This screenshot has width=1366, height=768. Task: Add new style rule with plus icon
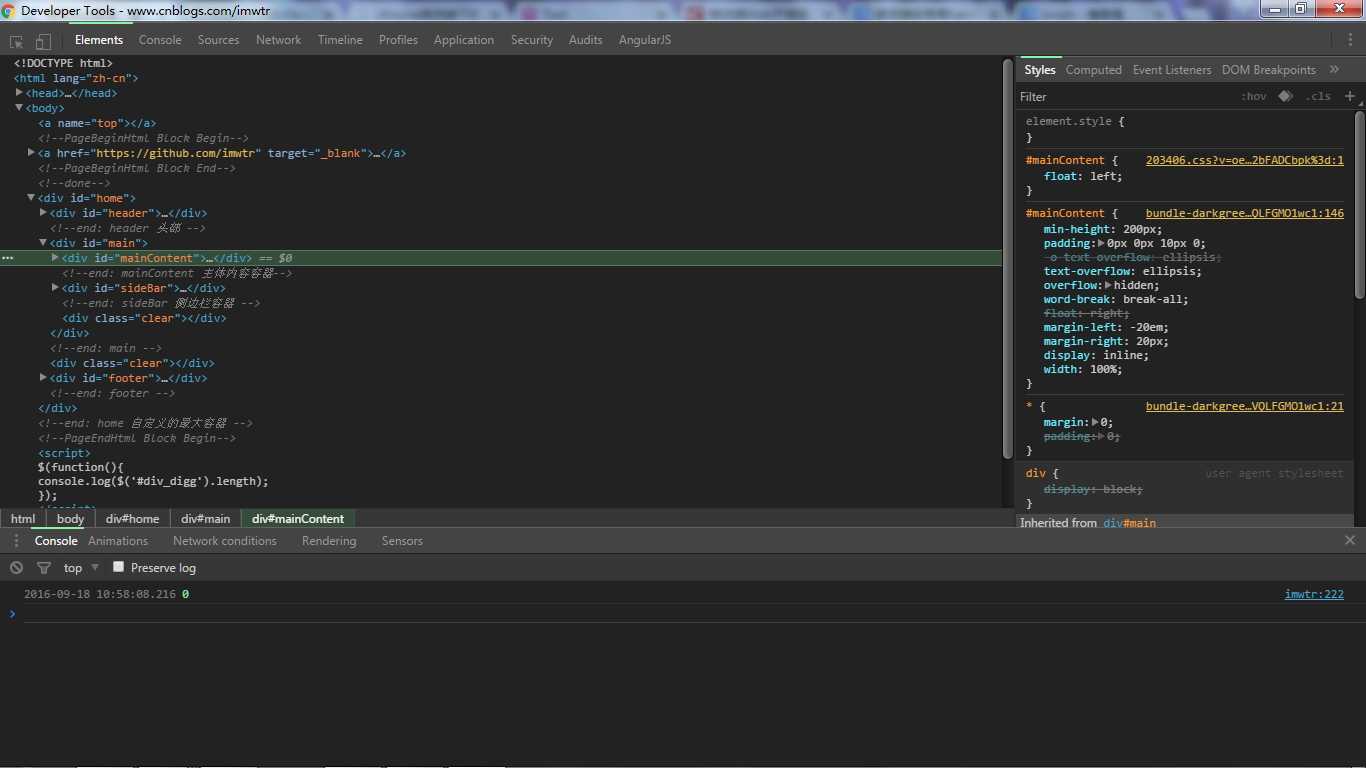pos(1349,96)
